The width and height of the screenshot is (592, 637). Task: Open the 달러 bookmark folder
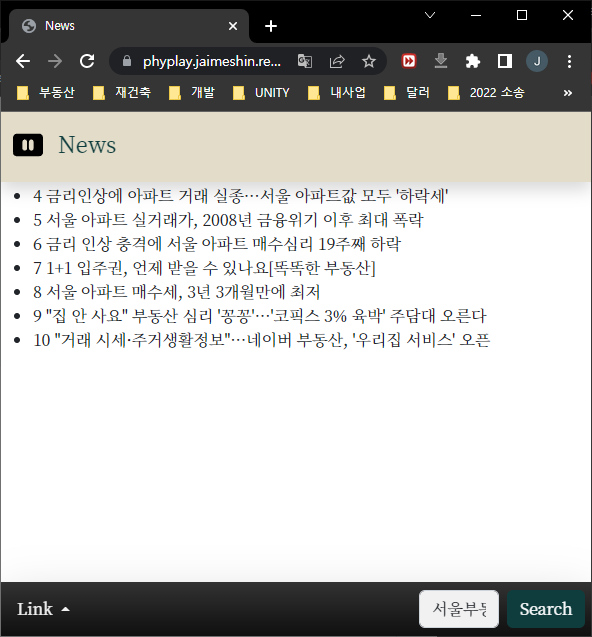click(x=406, y=93)
